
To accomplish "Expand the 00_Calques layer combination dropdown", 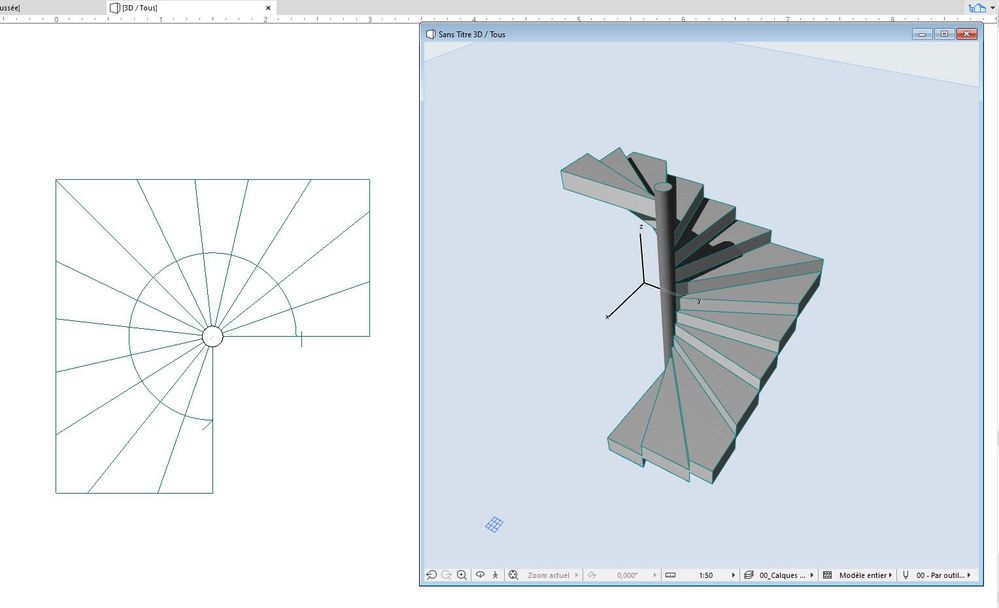I will (x=786, y=576).
